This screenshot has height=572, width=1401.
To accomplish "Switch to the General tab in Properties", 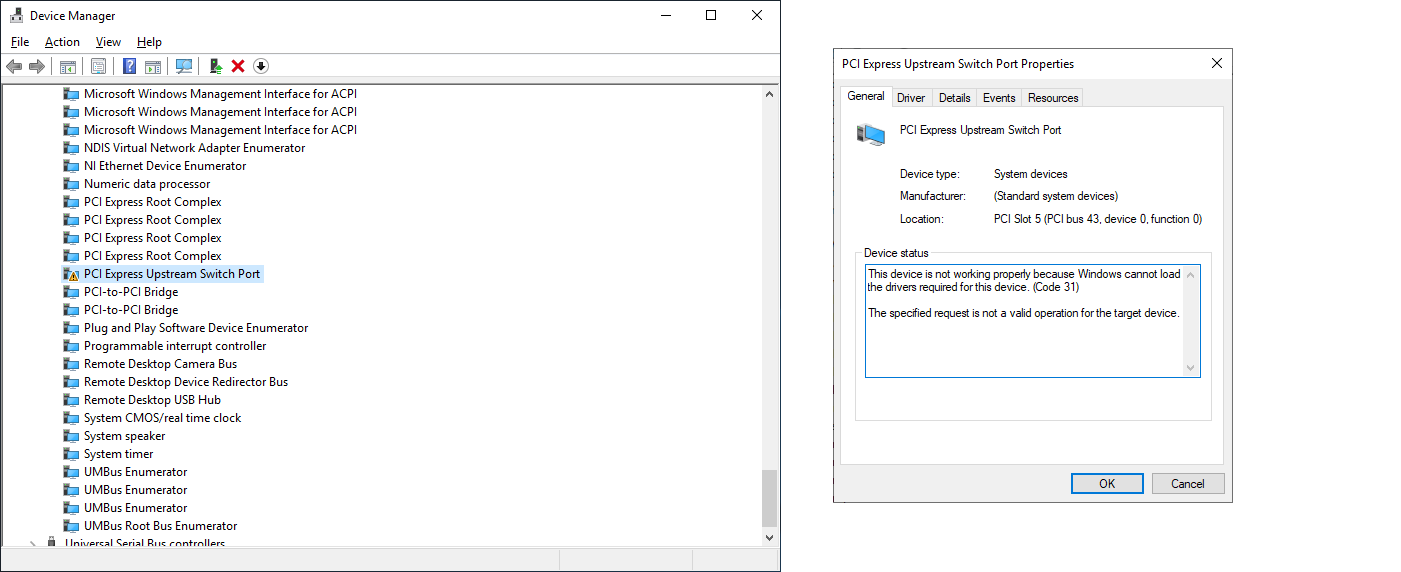I will [x=866, y=97].
